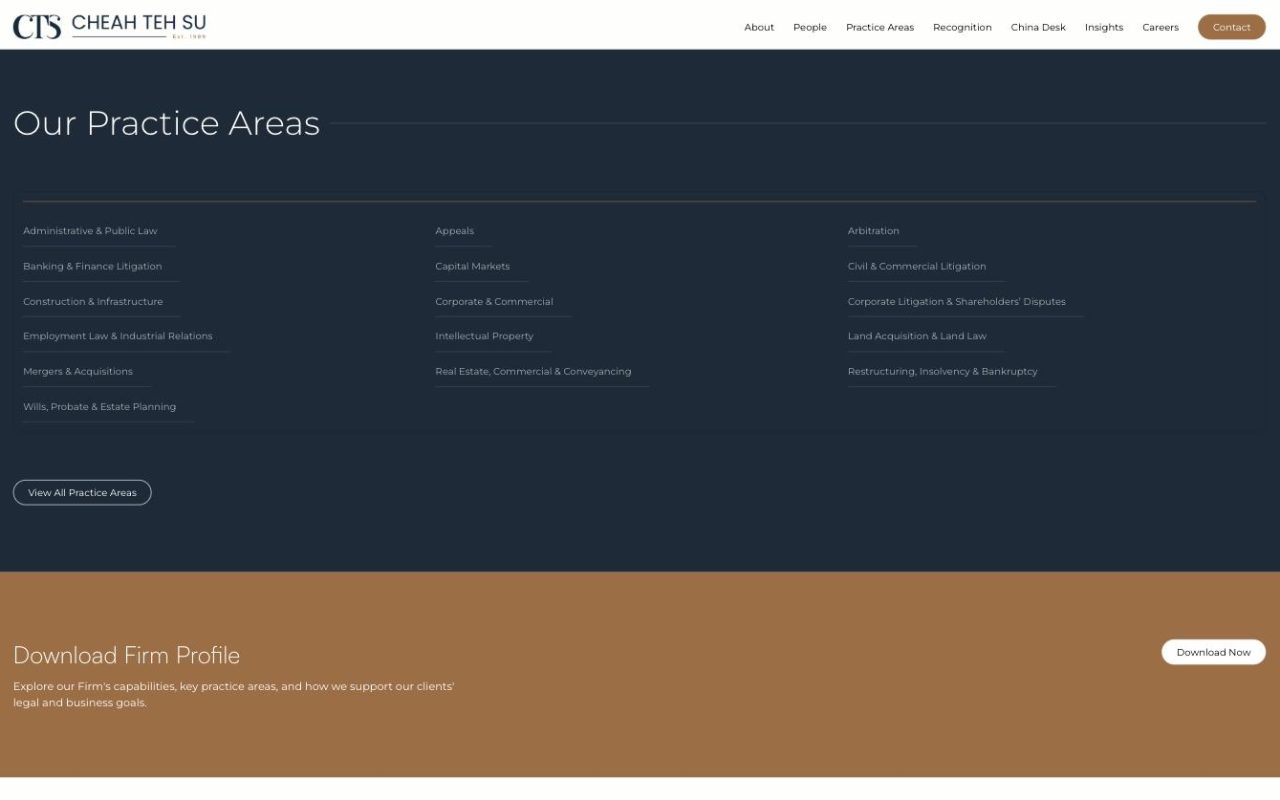
Task: Select Recognition in the top navigation
Action: (962, 27)
